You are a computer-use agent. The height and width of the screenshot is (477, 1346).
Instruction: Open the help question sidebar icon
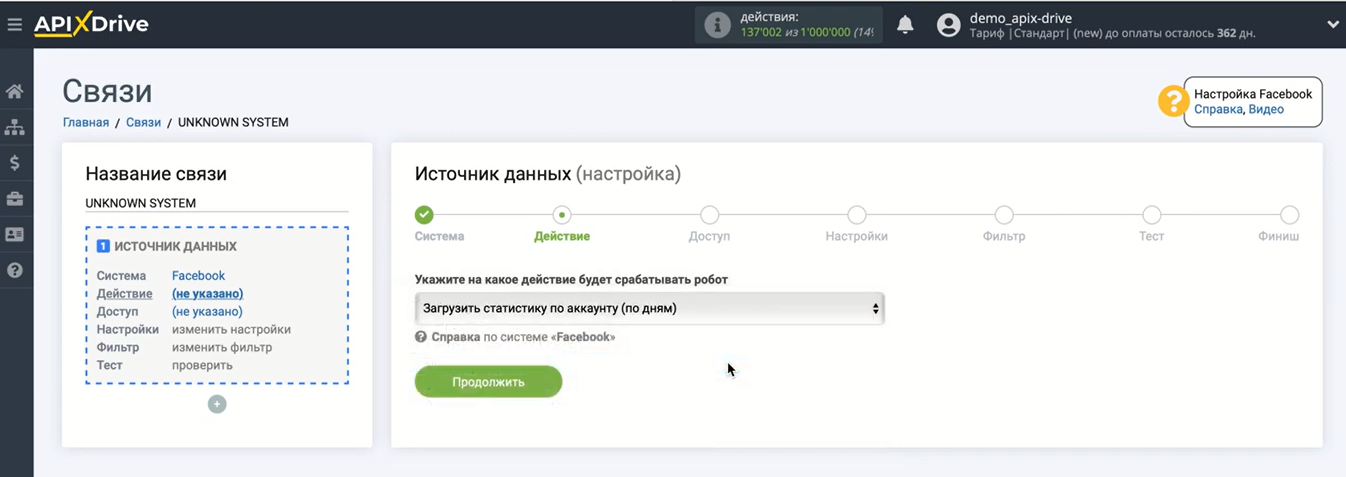point(15,270)
